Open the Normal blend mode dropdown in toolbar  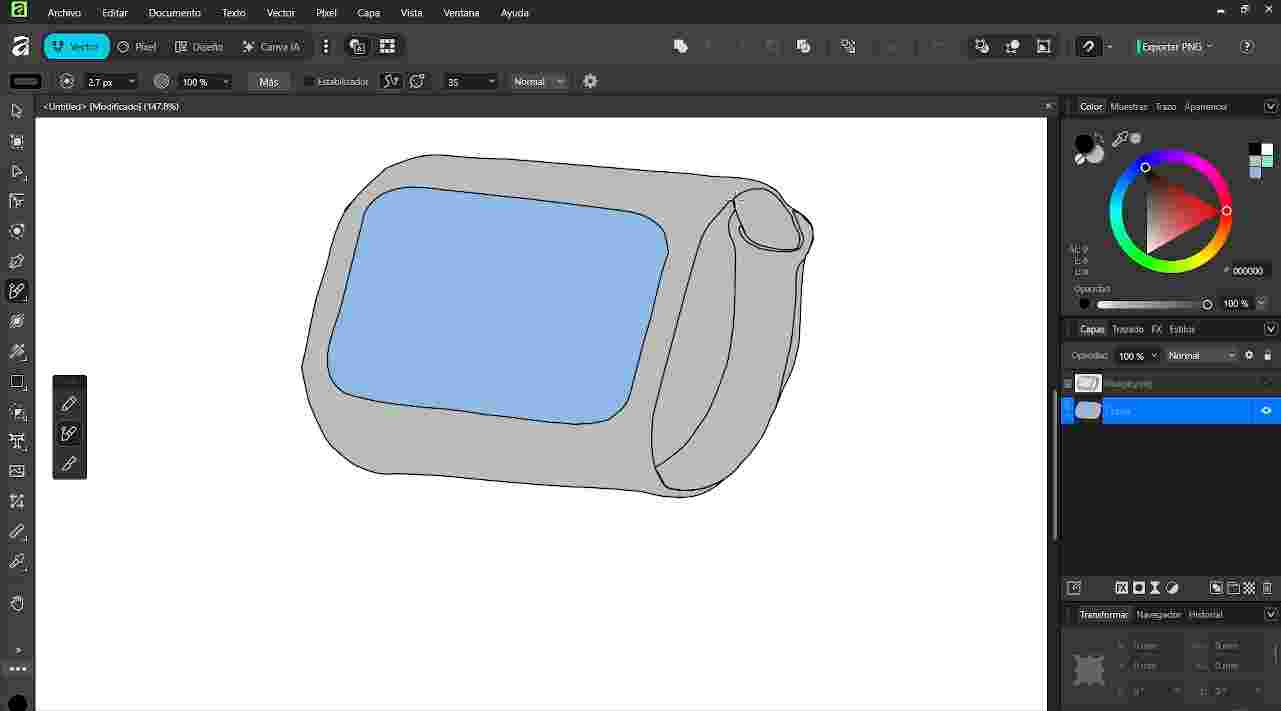click(x=539, y=82)
